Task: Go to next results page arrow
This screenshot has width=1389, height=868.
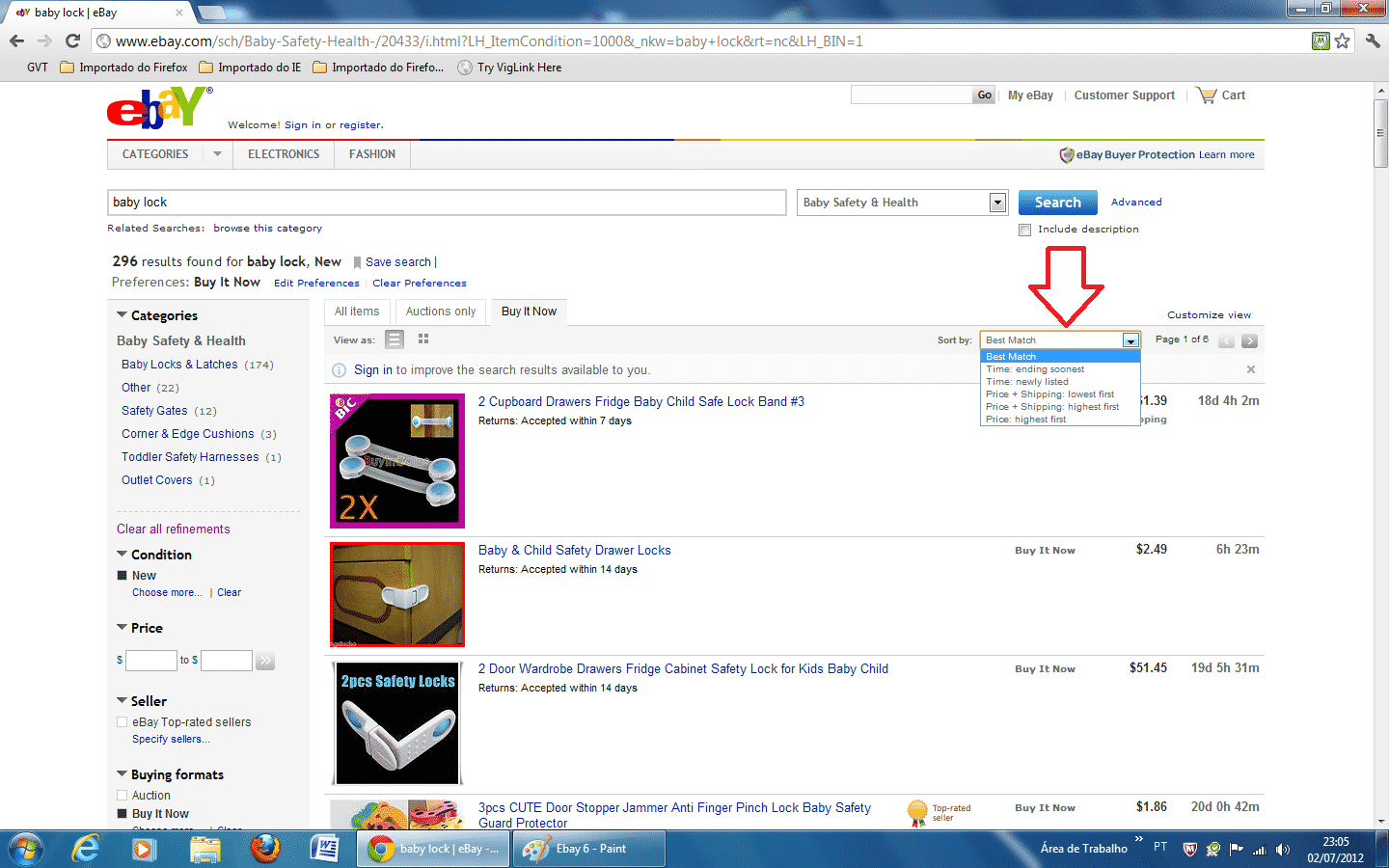Action: [1249, 340]
